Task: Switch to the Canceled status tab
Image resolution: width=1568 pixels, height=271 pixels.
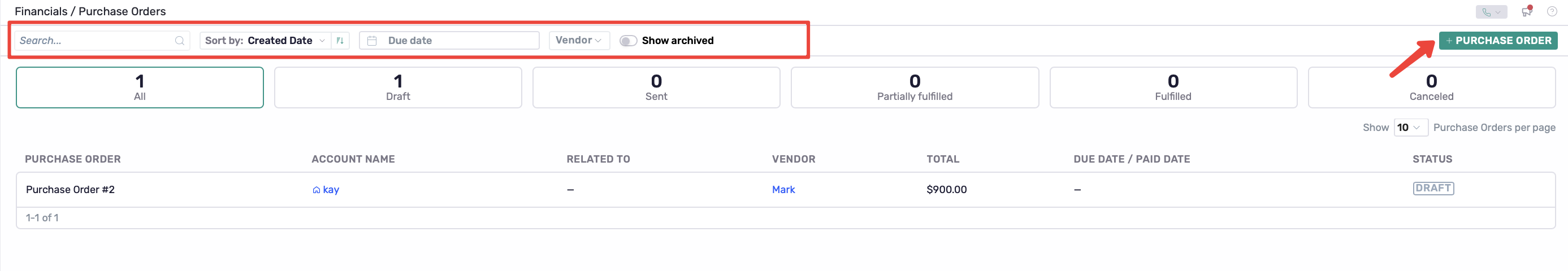Action: click(x=1431, y=88)
